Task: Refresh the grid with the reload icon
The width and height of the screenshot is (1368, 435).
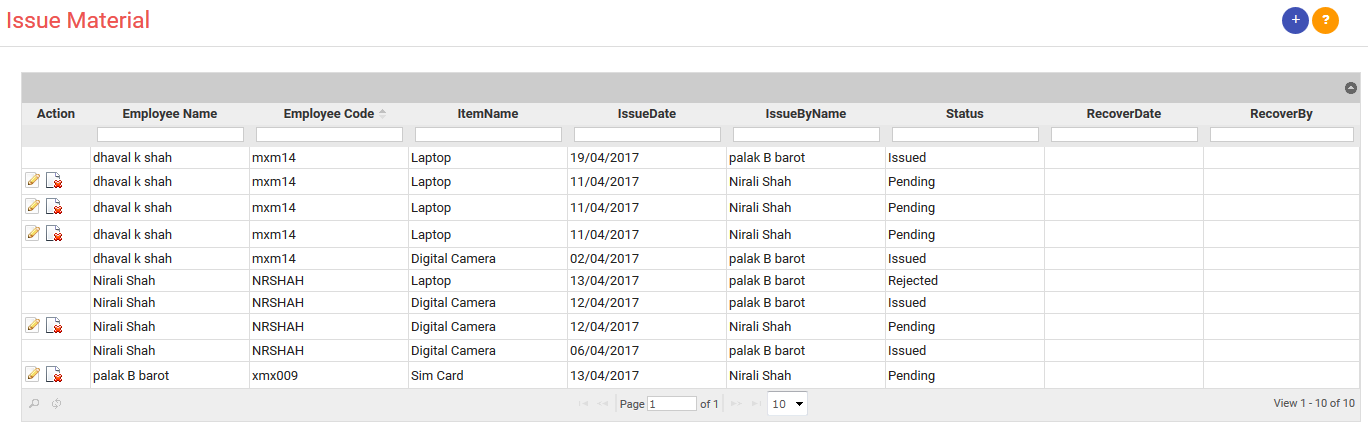Action: point(56,404)
